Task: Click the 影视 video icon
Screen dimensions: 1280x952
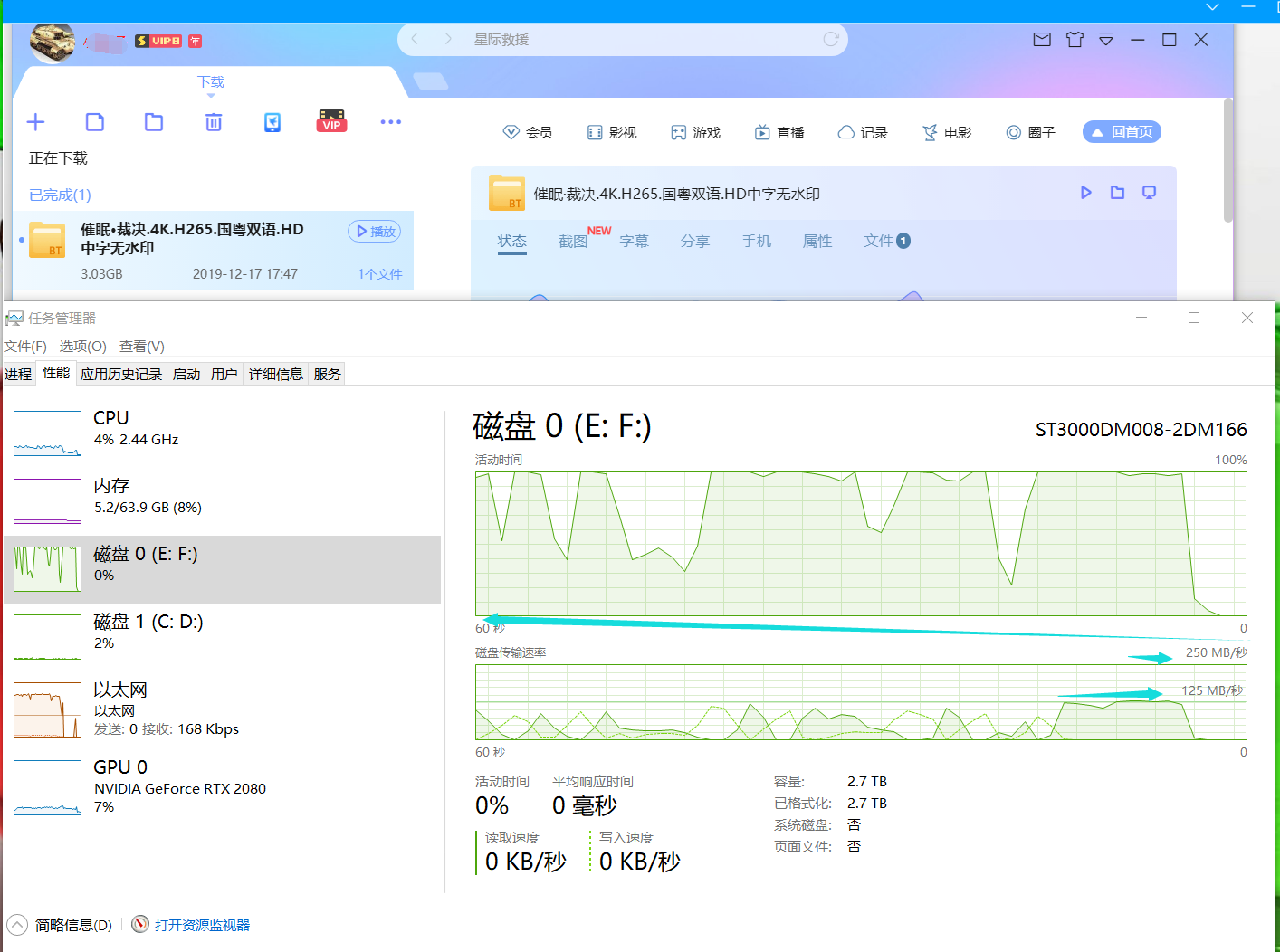Action: 612,131
